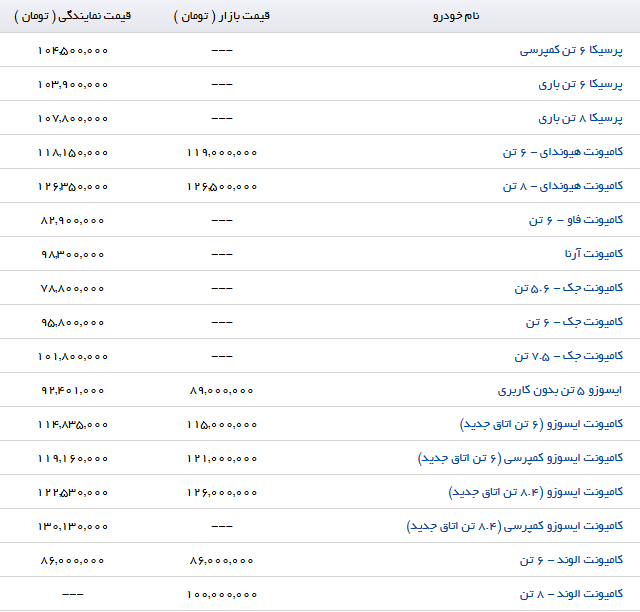Open کامیونت ایسوزو کمپرسی (۸.۴ تن اتاق جدید) link

pos(515,526)
